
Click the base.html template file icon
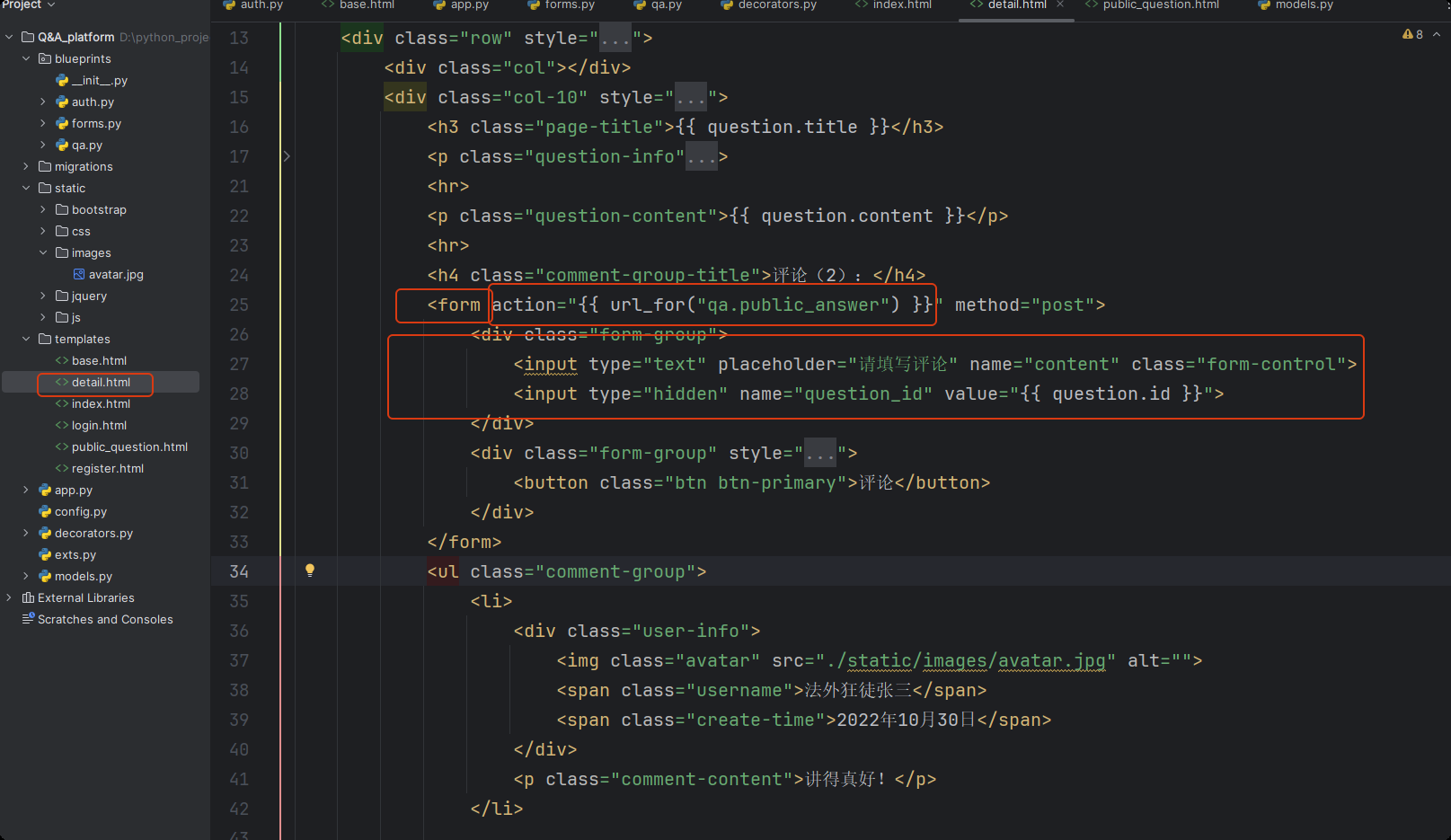62,360
